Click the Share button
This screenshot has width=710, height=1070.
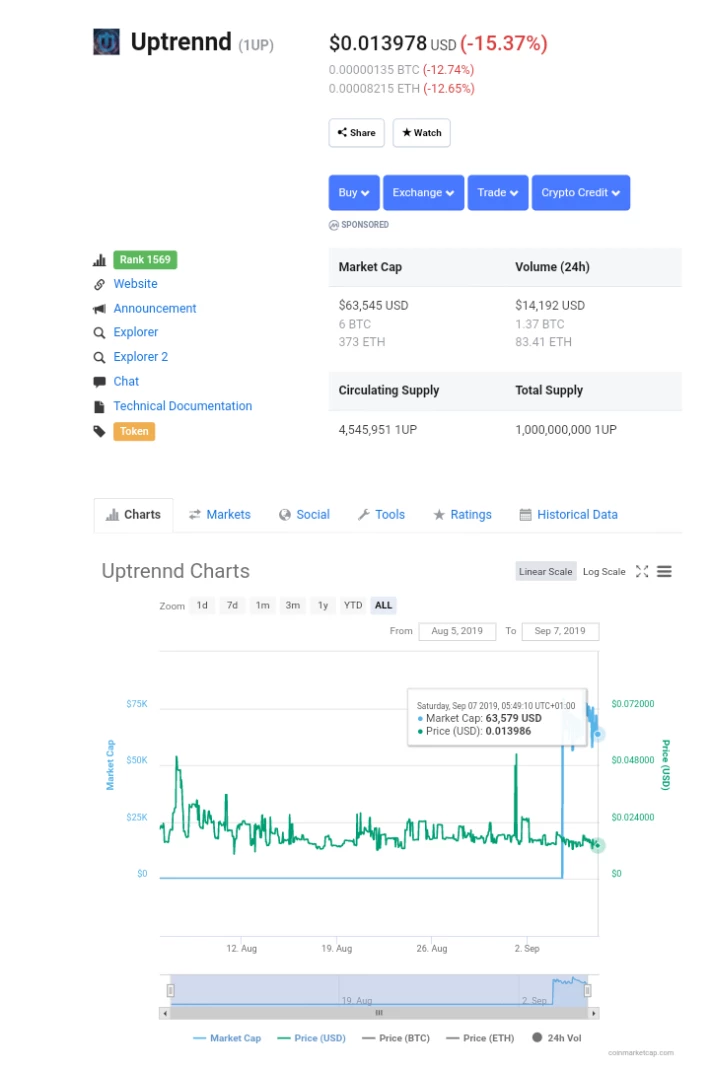pos(356,132)
